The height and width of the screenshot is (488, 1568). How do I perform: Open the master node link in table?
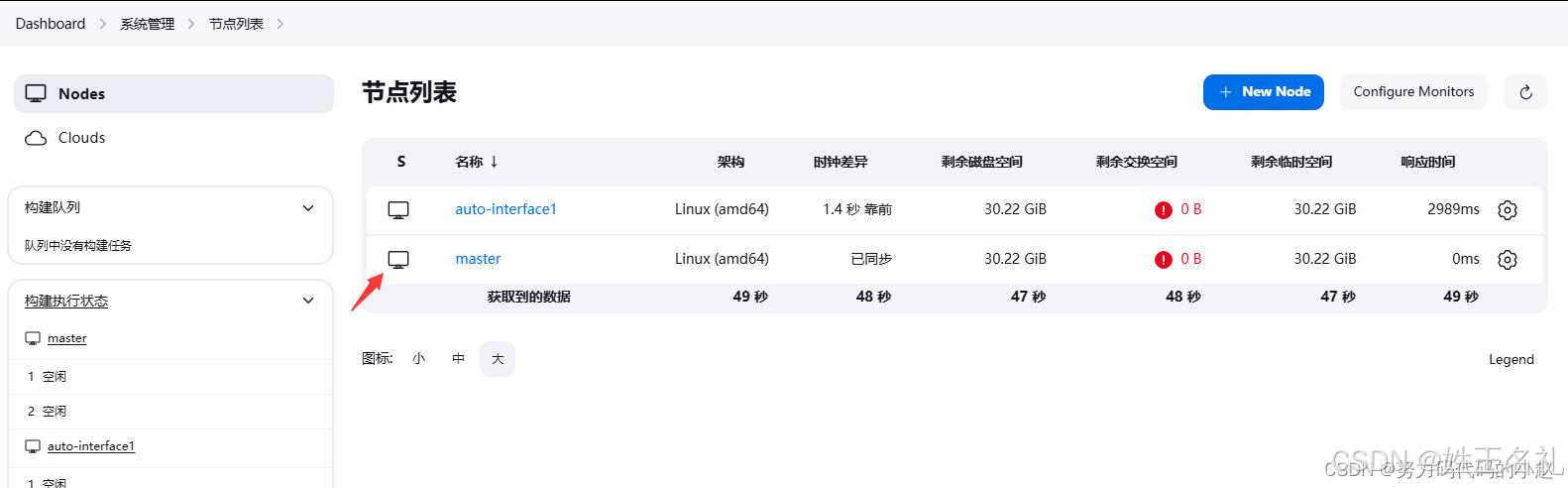(478, 259)
